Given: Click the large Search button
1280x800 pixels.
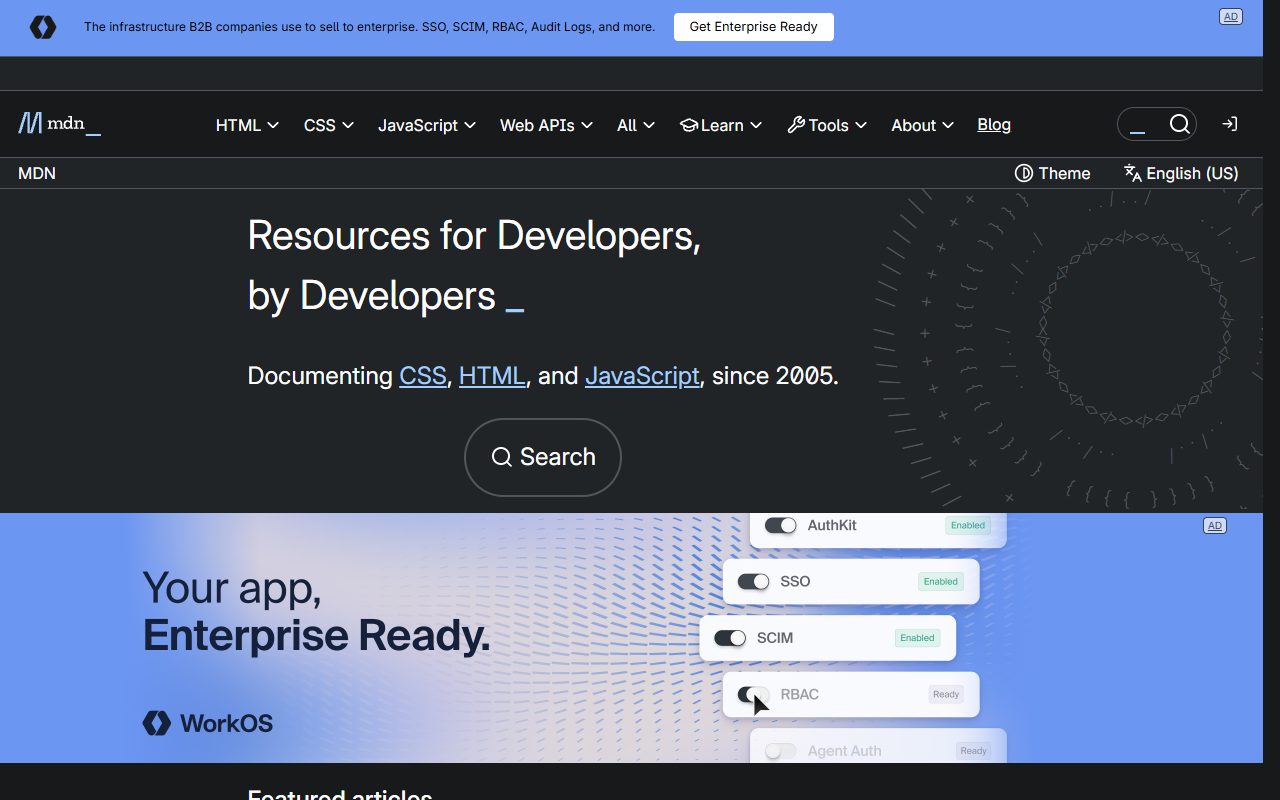Looking at the screenshot, I should pos(543,457).
